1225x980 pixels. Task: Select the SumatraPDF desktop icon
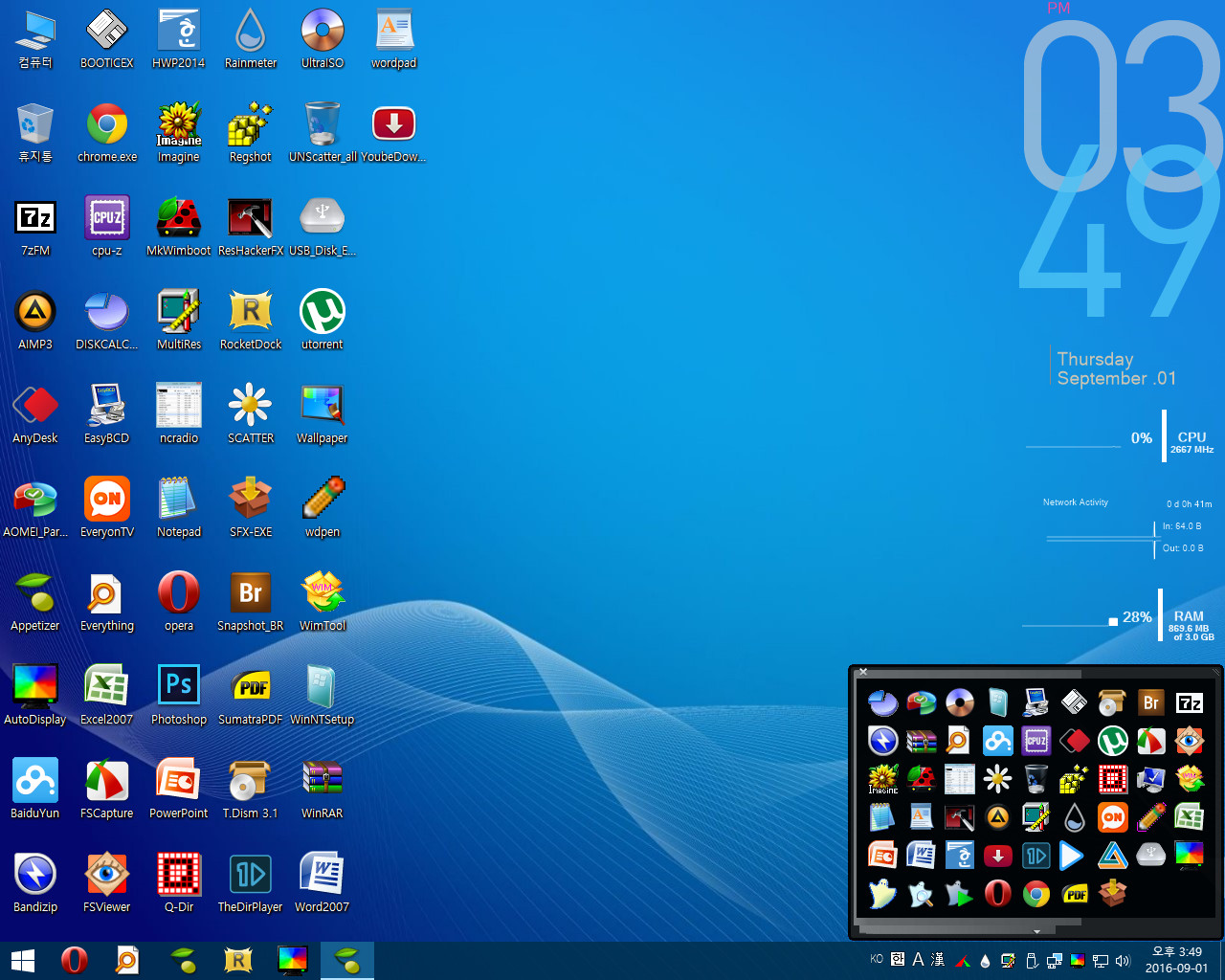coord(251,697)
